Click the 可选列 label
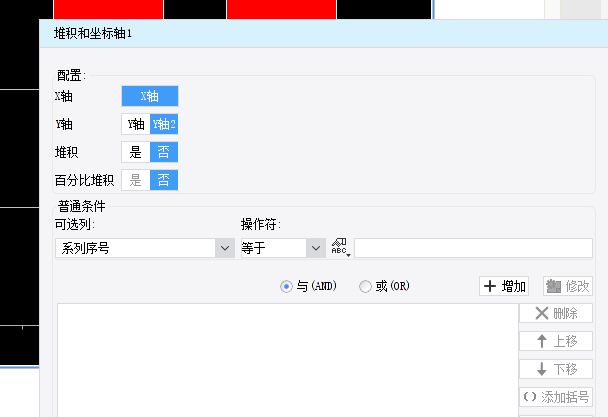The width and height of the screenshot is (608, 417). click(x=75, y=224)
